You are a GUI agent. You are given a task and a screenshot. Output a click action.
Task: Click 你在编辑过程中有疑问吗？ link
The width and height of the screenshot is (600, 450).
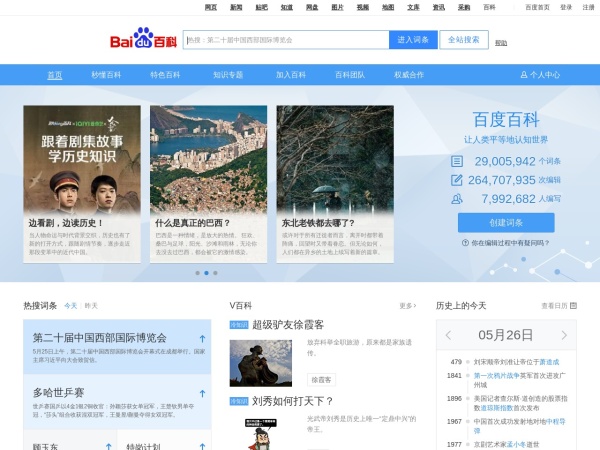(510, 243)
